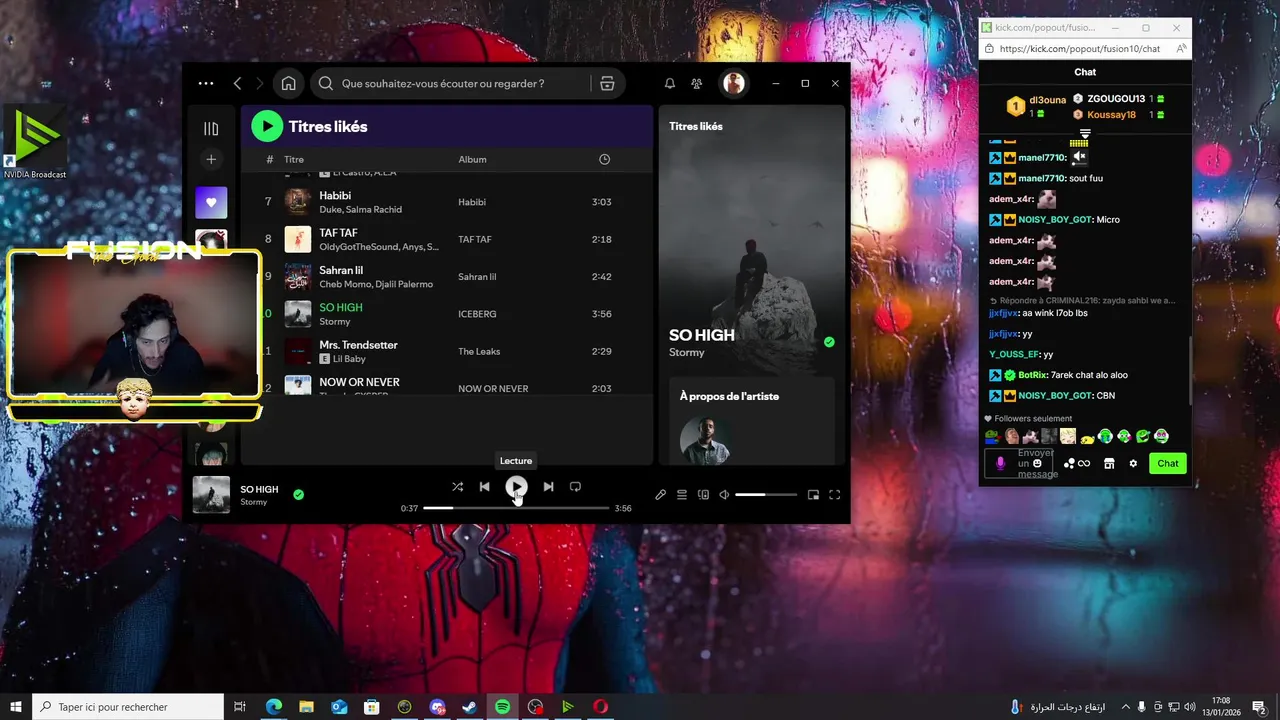This screenshot has width=1280, height=720.
Task: Click the plus create button in sidebar
Action: 211,159
